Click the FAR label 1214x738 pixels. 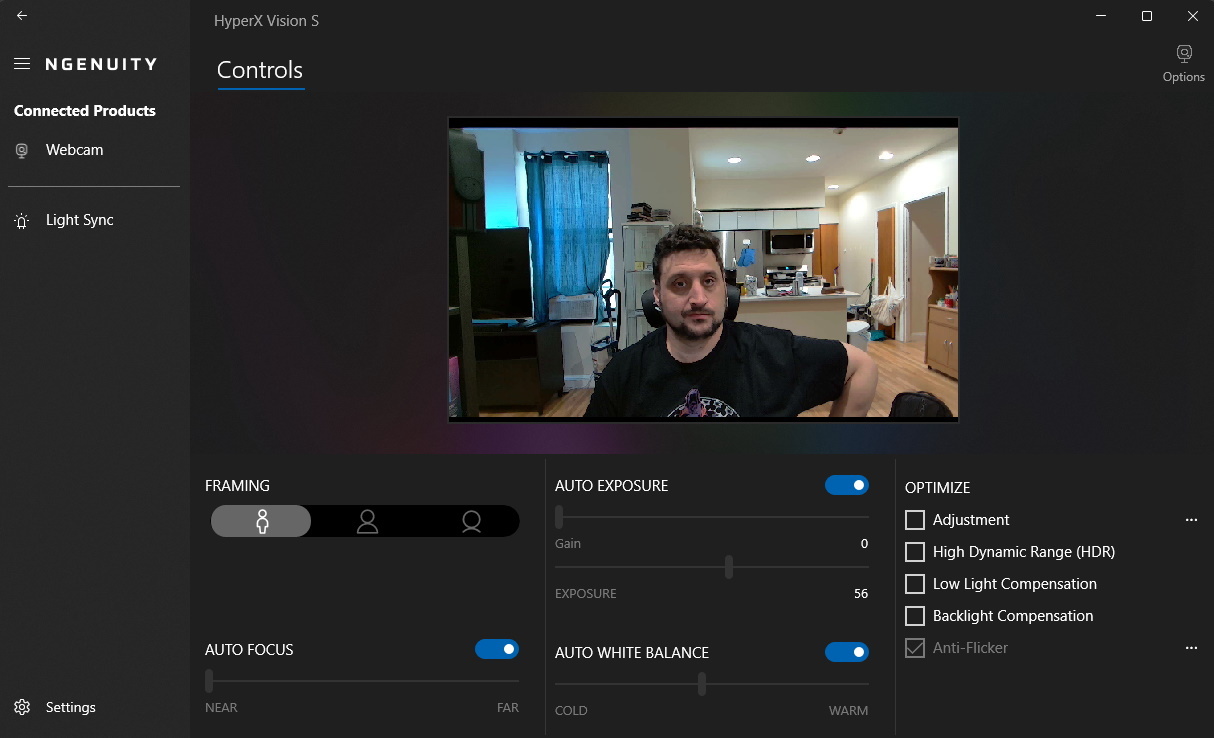point(508,708)
